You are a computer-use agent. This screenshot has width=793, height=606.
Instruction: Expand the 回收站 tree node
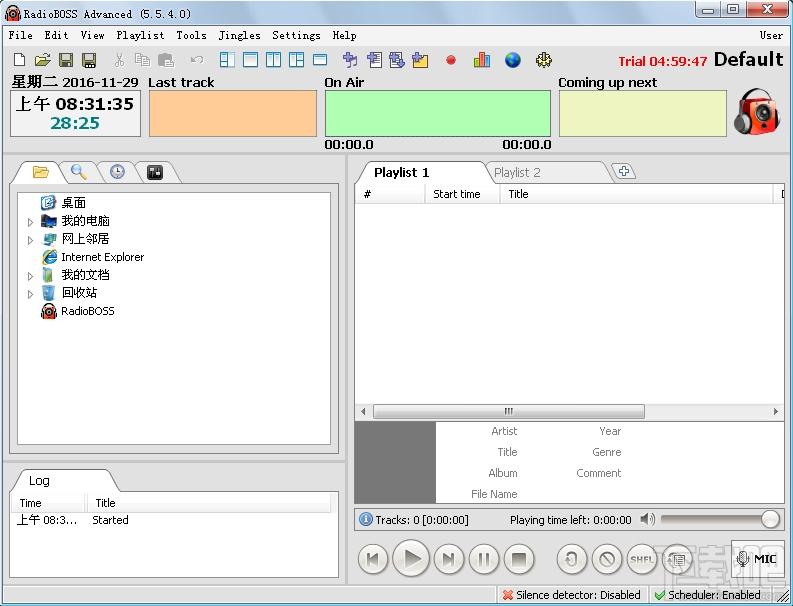(x=30, y=294)
